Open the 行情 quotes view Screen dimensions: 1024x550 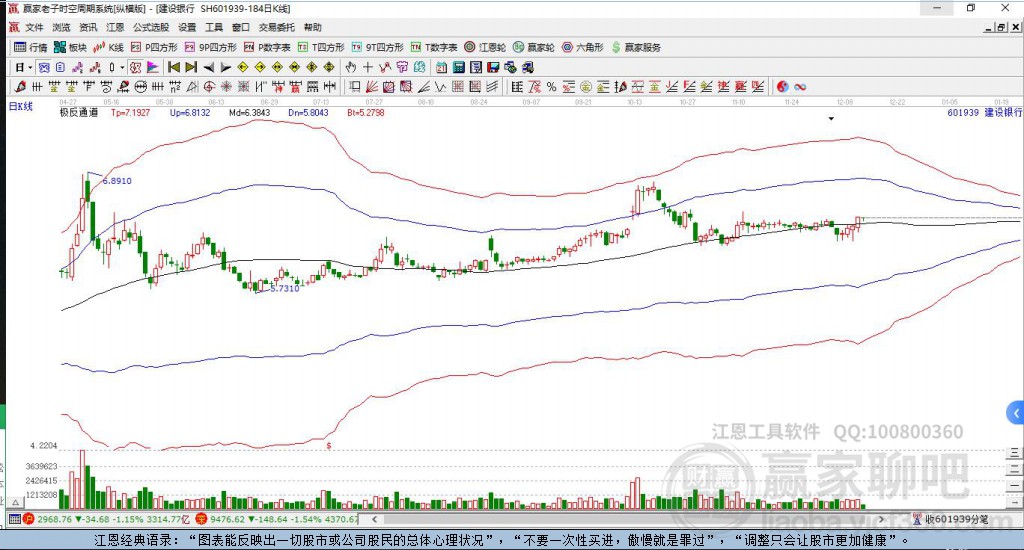(31, 47)
